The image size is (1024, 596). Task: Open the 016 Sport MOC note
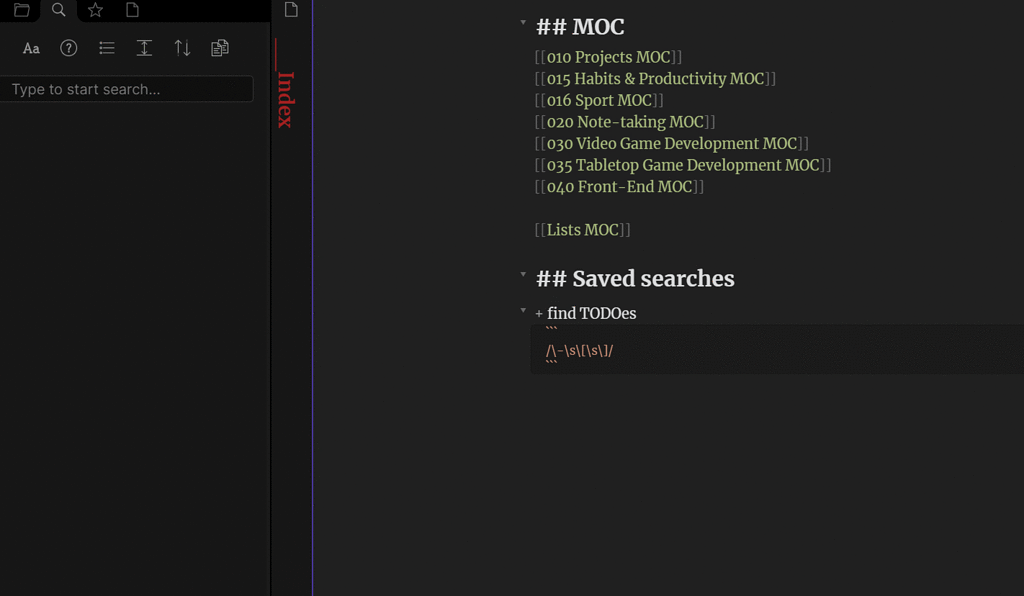599,100
